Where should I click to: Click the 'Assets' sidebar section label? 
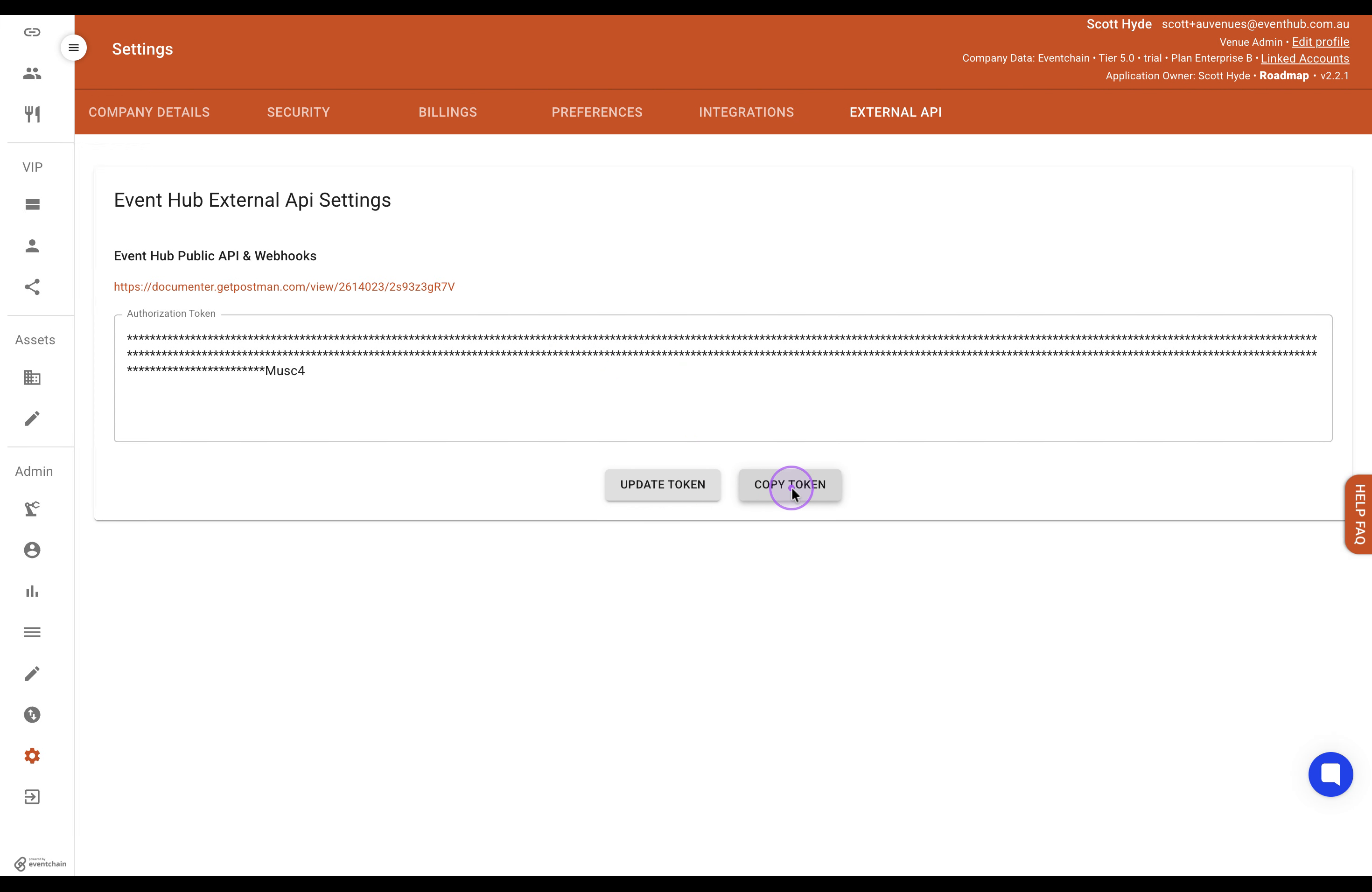click(35, 340)
